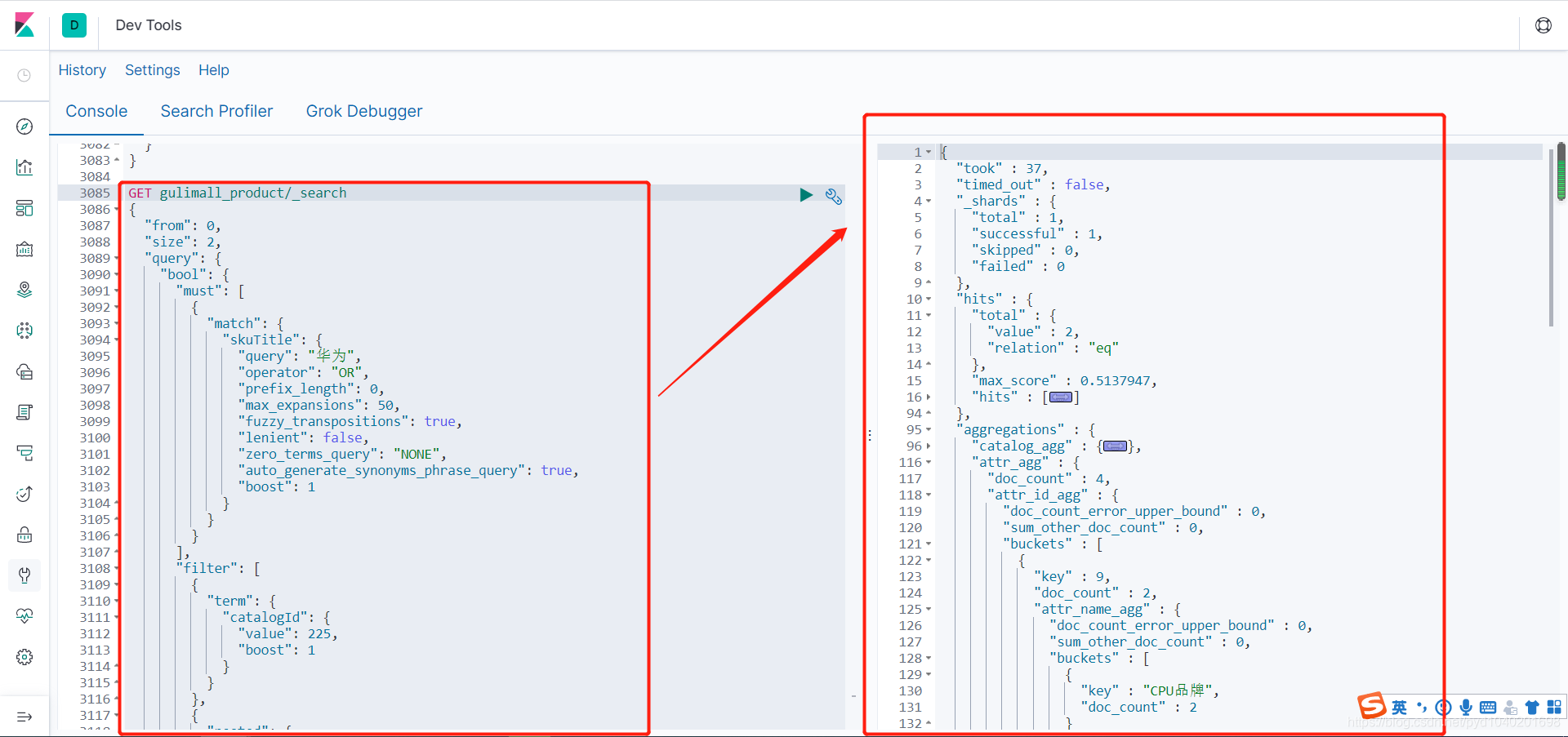Screen dimensions: 1568x737
Task: Open Sogou skin shirt icon
Action: point(1532,708)
